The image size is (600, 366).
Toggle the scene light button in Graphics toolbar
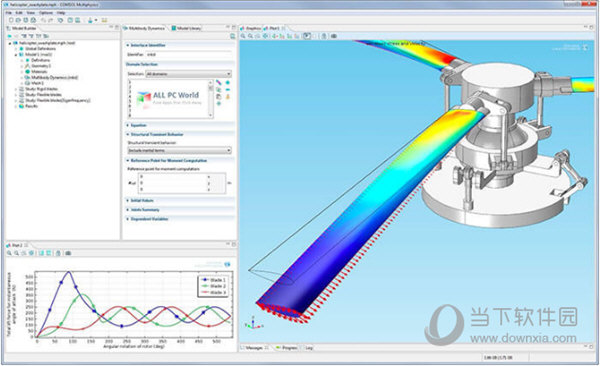pos(307,36)
